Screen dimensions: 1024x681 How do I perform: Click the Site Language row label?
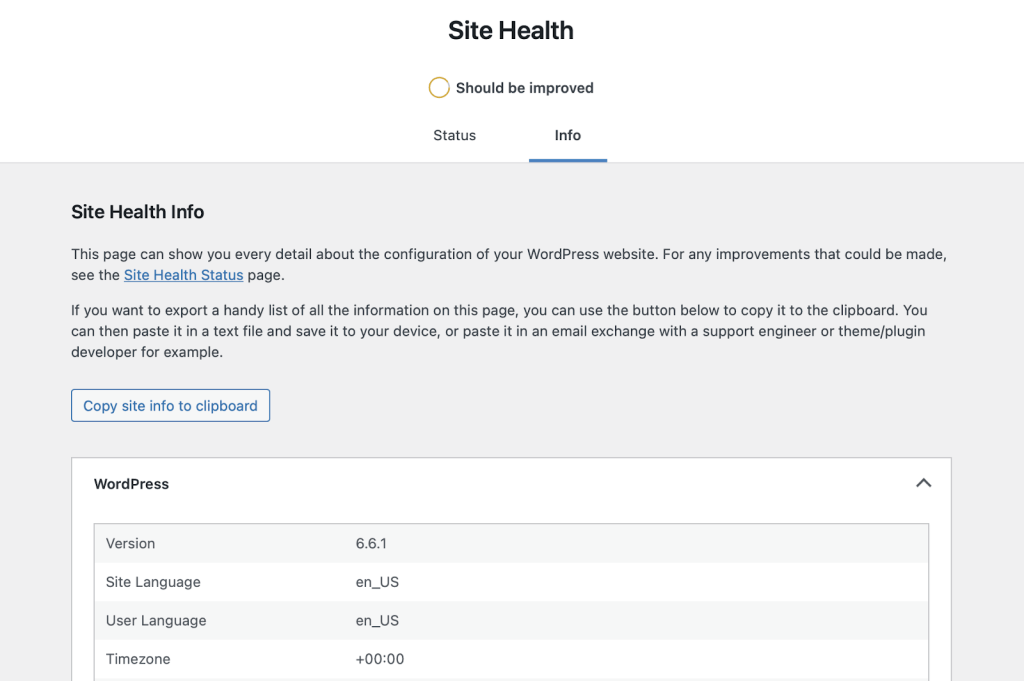153,582
